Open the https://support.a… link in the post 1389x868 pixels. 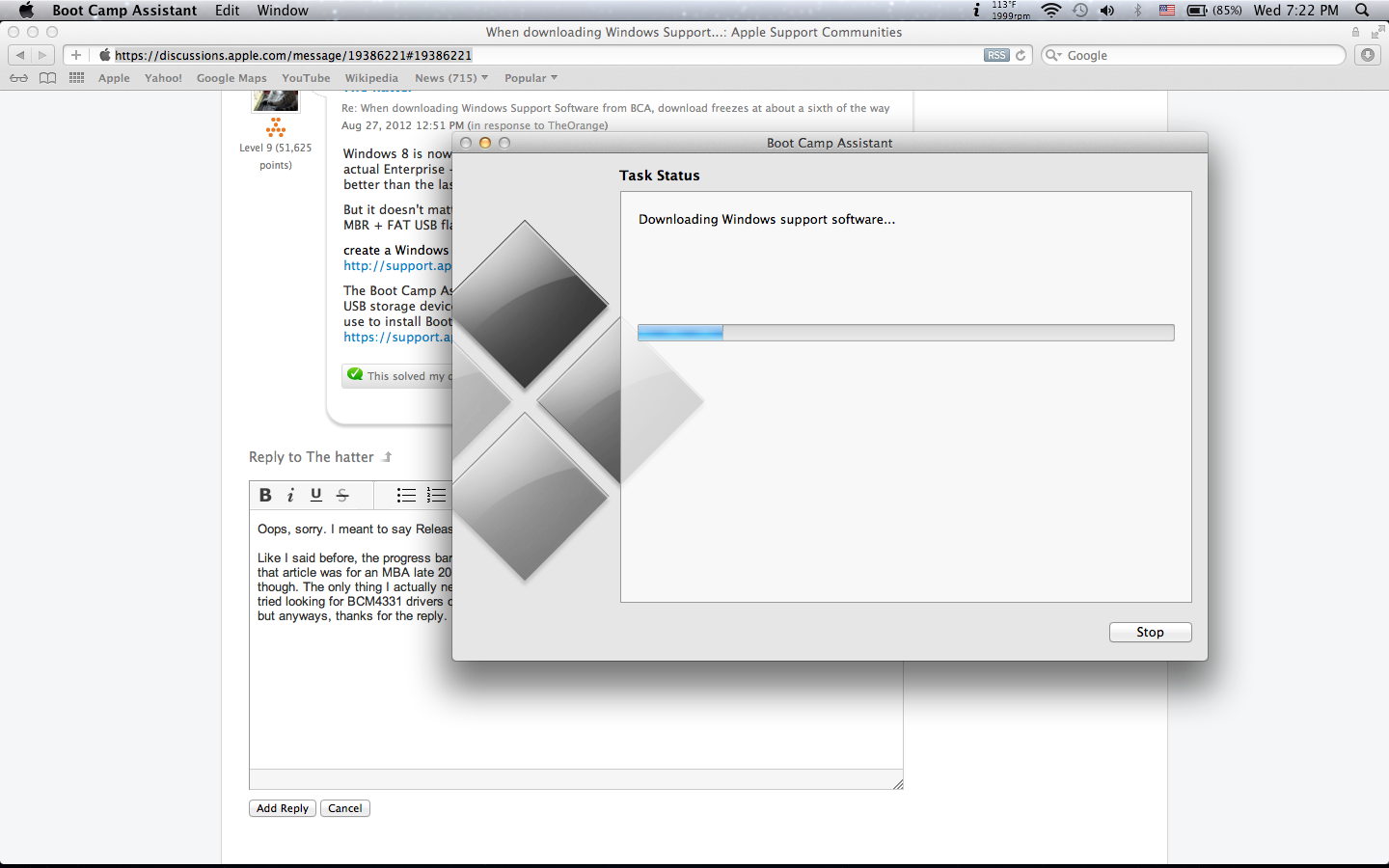[397, 337]
